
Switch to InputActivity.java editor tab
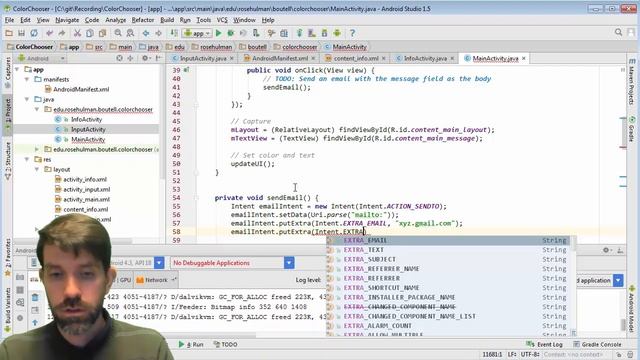pyautogui.click(x=202, y=58)
